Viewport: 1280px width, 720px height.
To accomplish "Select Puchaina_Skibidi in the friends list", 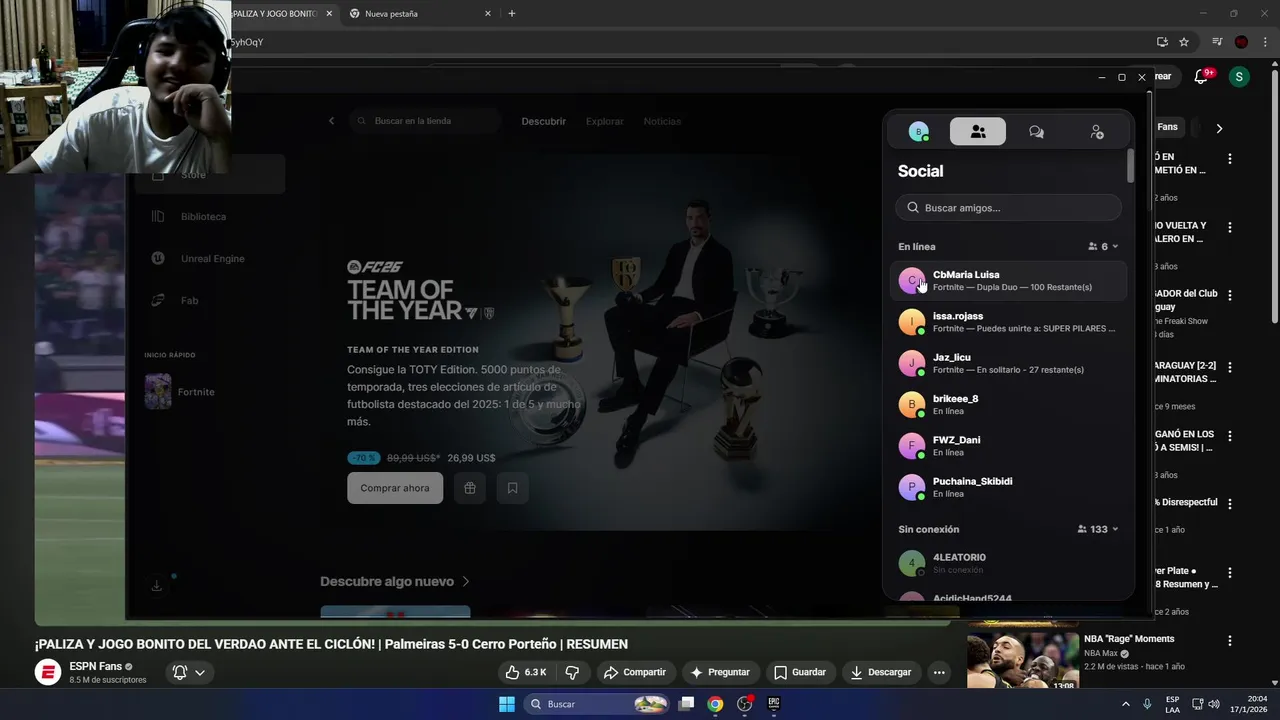I will point(1008,487).
